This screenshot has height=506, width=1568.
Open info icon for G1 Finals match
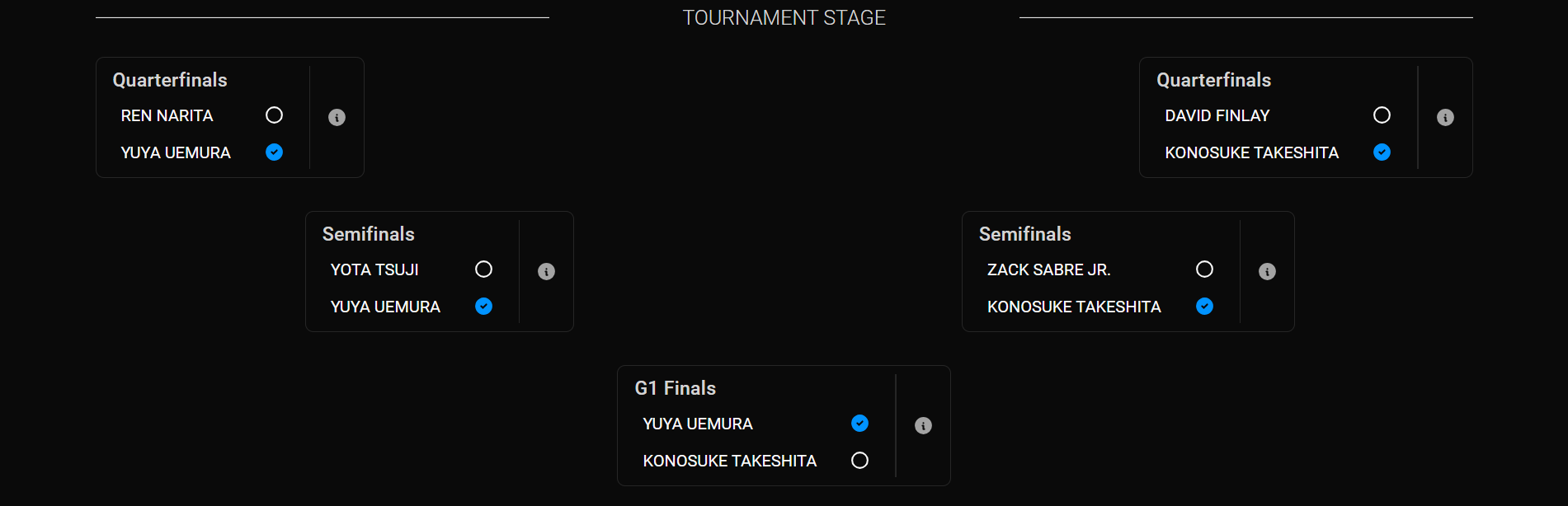click(x=923, y=426)
